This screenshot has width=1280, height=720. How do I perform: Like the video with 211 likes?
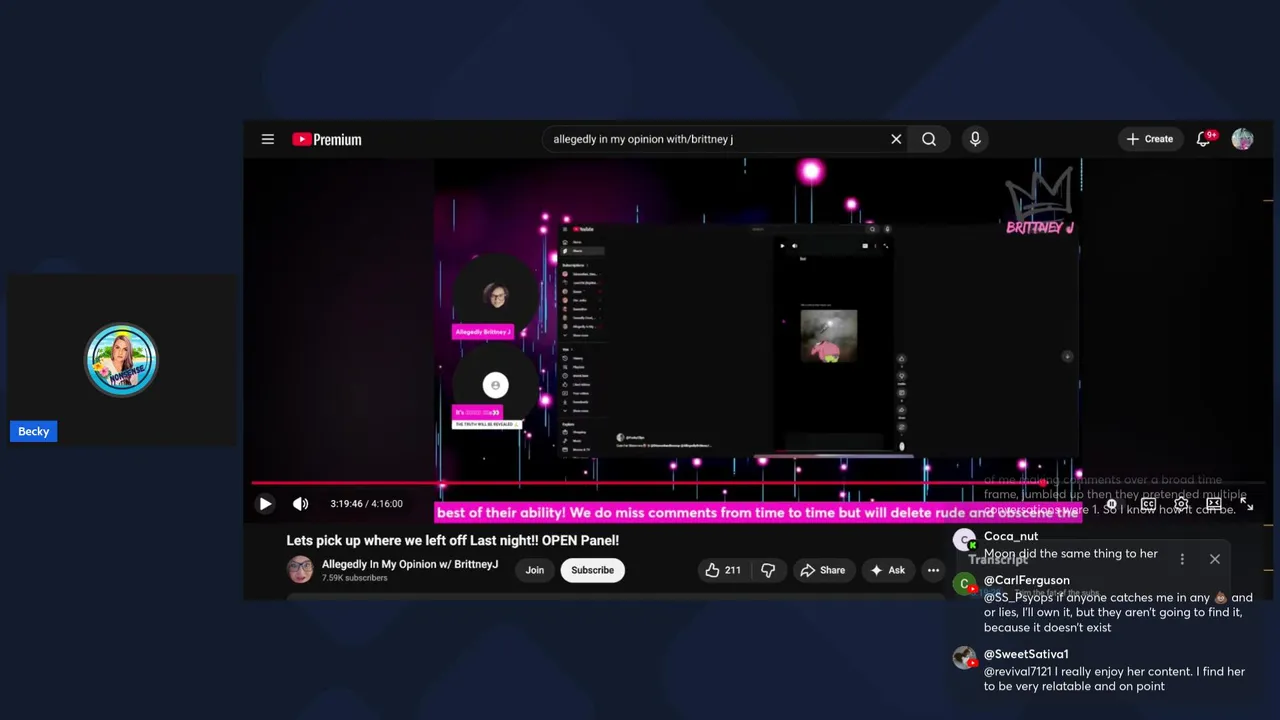tap(723, 570)
